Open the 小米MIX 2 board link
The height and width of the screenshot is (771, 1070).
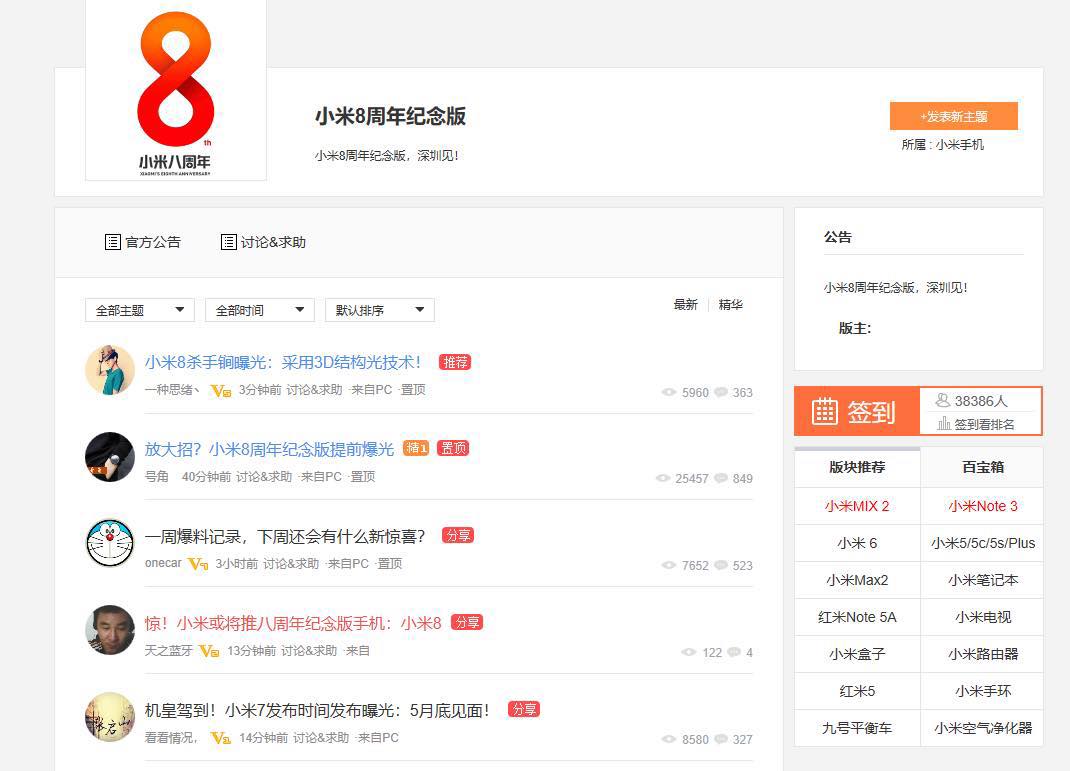[857, 506]
